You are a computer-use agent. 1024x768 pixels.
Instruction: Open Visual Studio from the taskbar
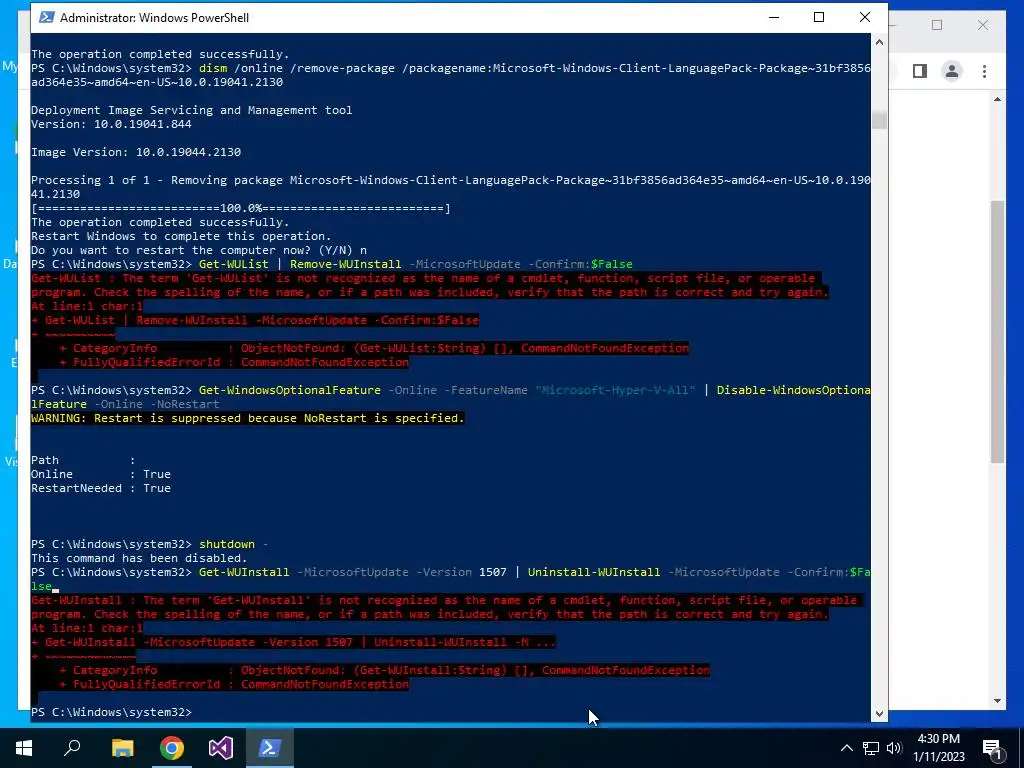[x=221, y=748]
